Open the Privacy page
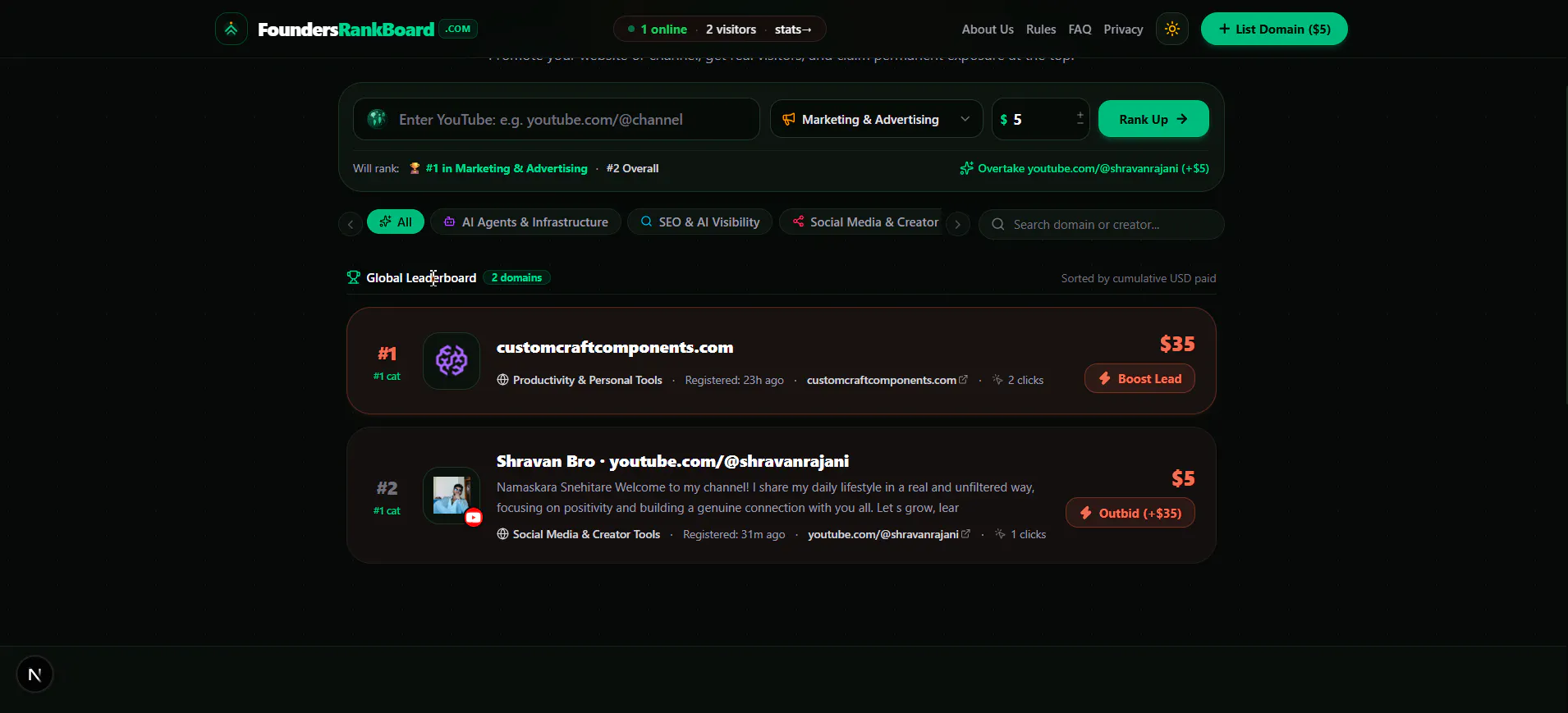This screenshot has width=1568, height=713. pyautogui.click(x=1123, y=29)
